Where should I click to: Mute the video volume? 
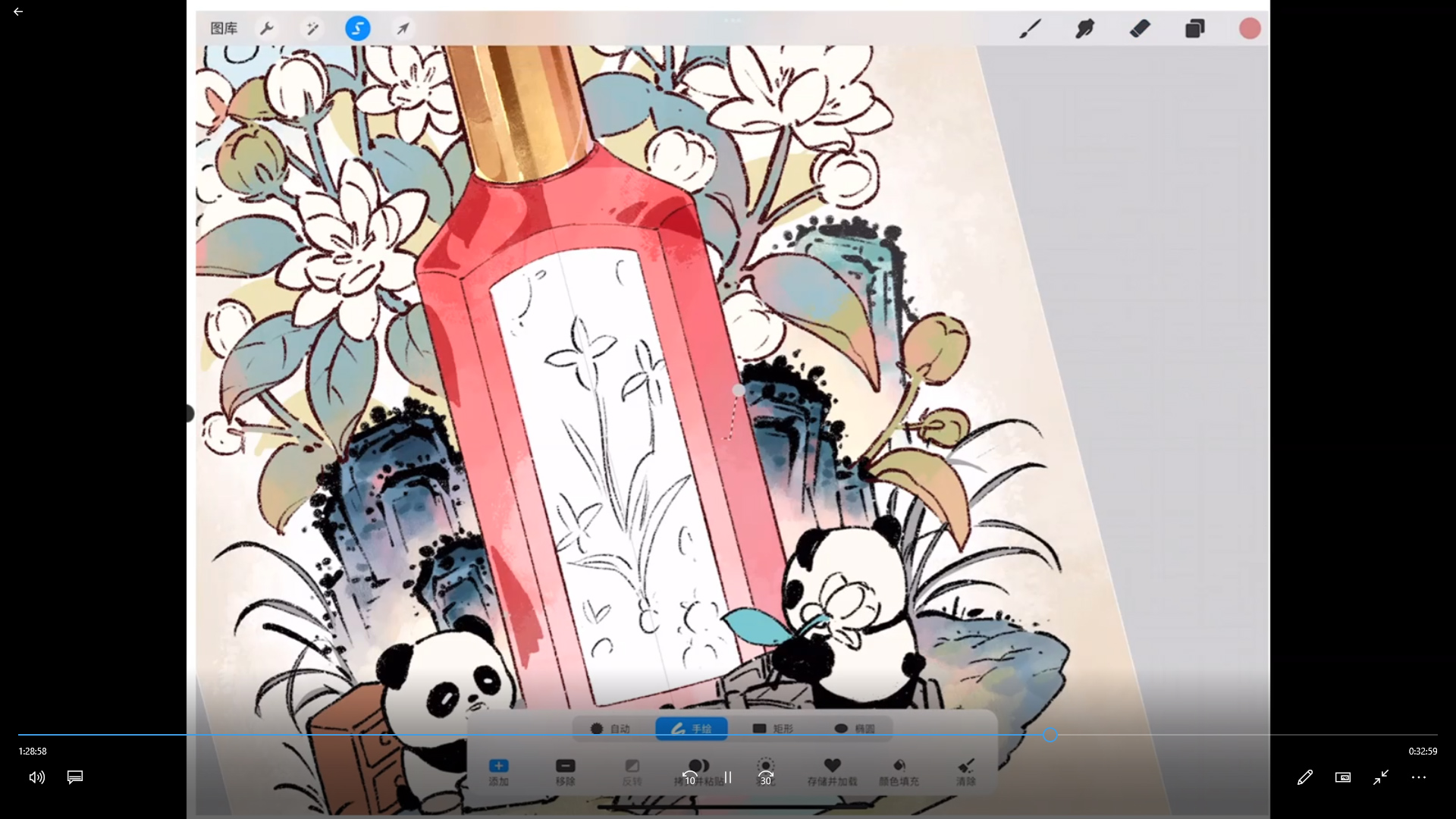36,777
